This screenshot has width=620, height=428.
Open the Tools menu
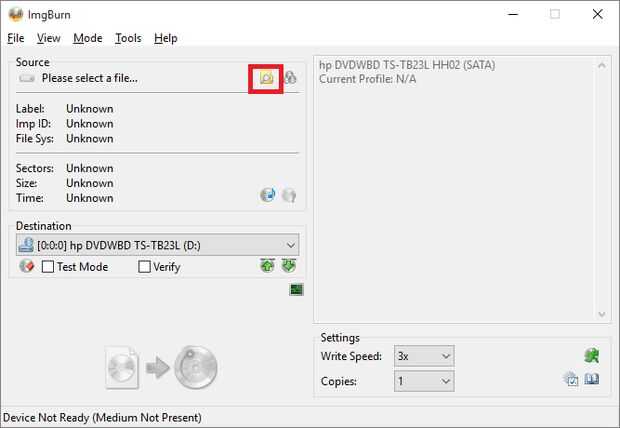click(x=128, y=38)
